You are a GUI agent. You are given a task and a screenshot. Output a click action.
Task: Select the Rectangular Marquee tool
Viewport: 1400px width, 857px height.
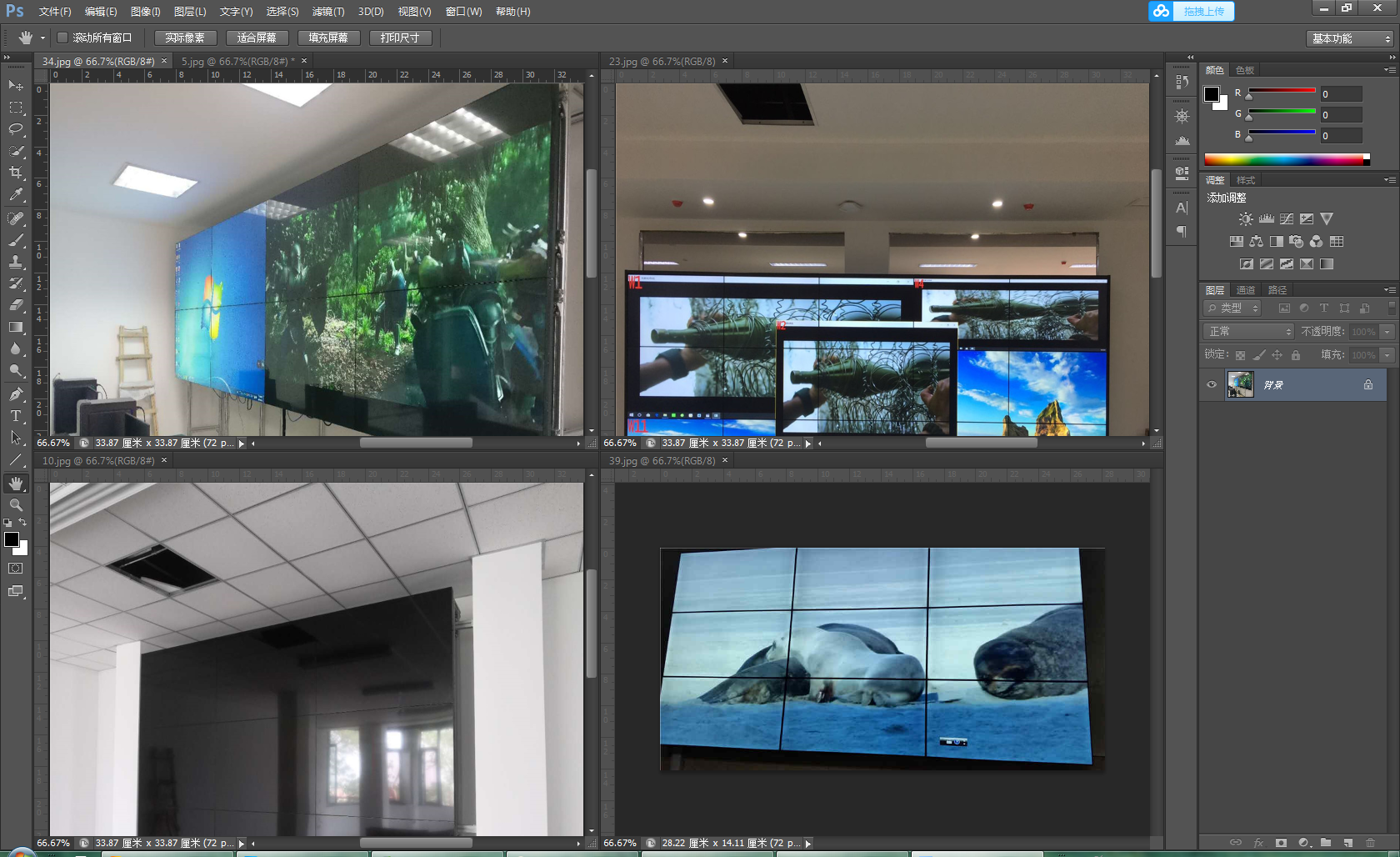16,108
